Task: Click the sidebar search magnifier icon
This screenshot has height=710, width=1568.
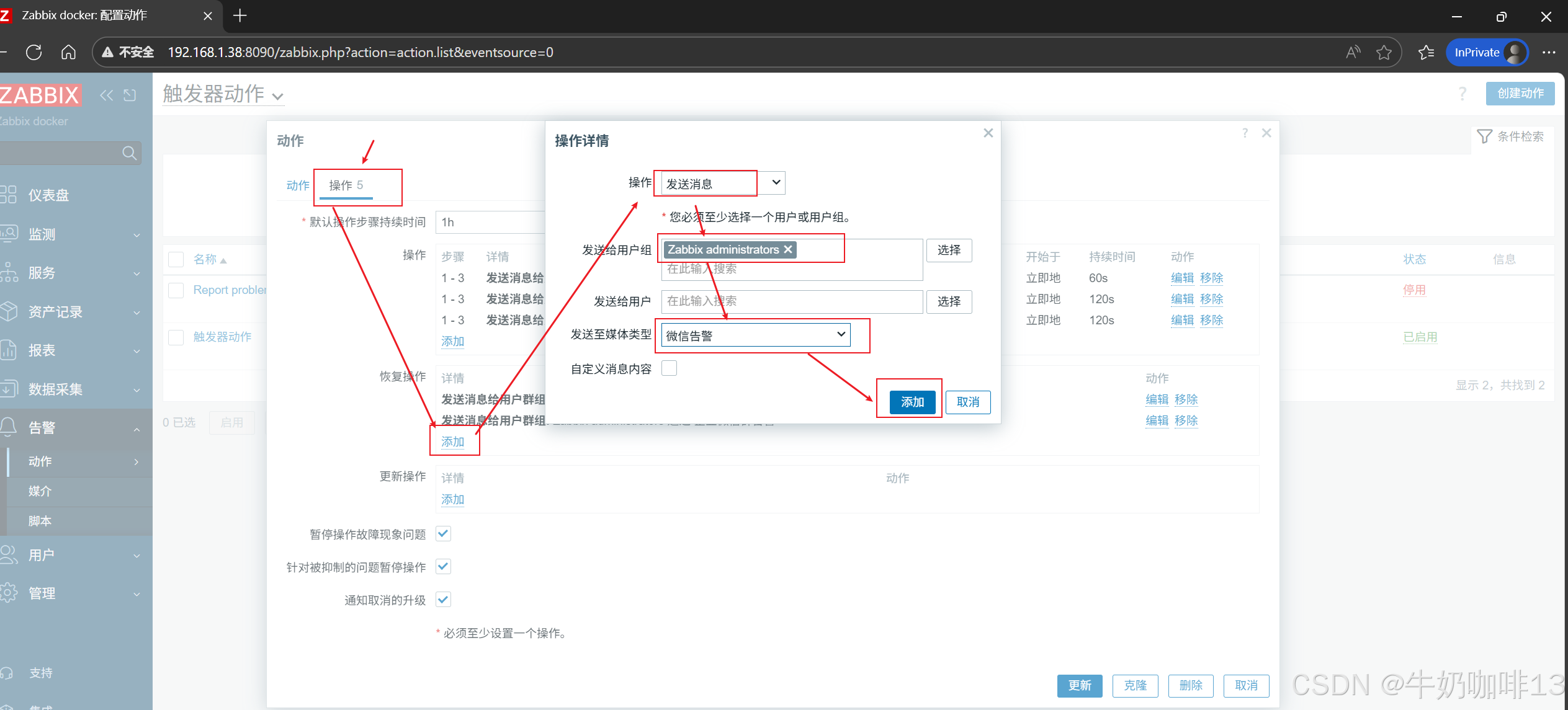Action: pos(129,153)
